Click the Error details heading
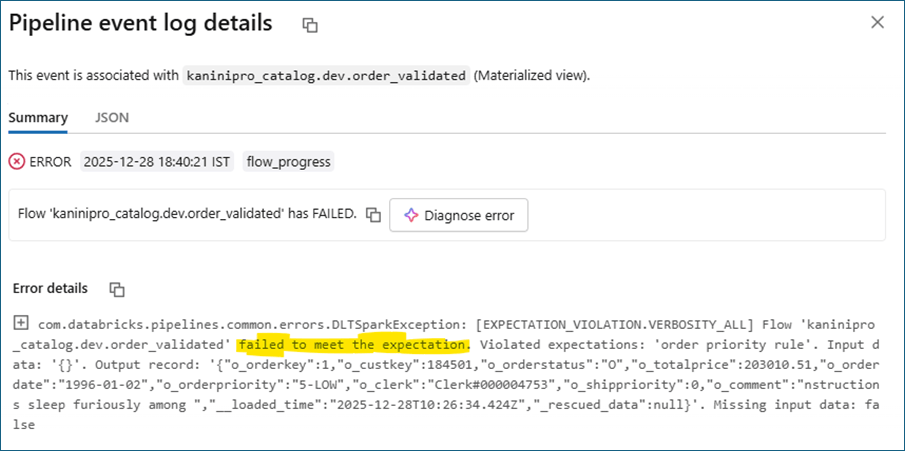905x451 pixels. [x=51, y=288]
